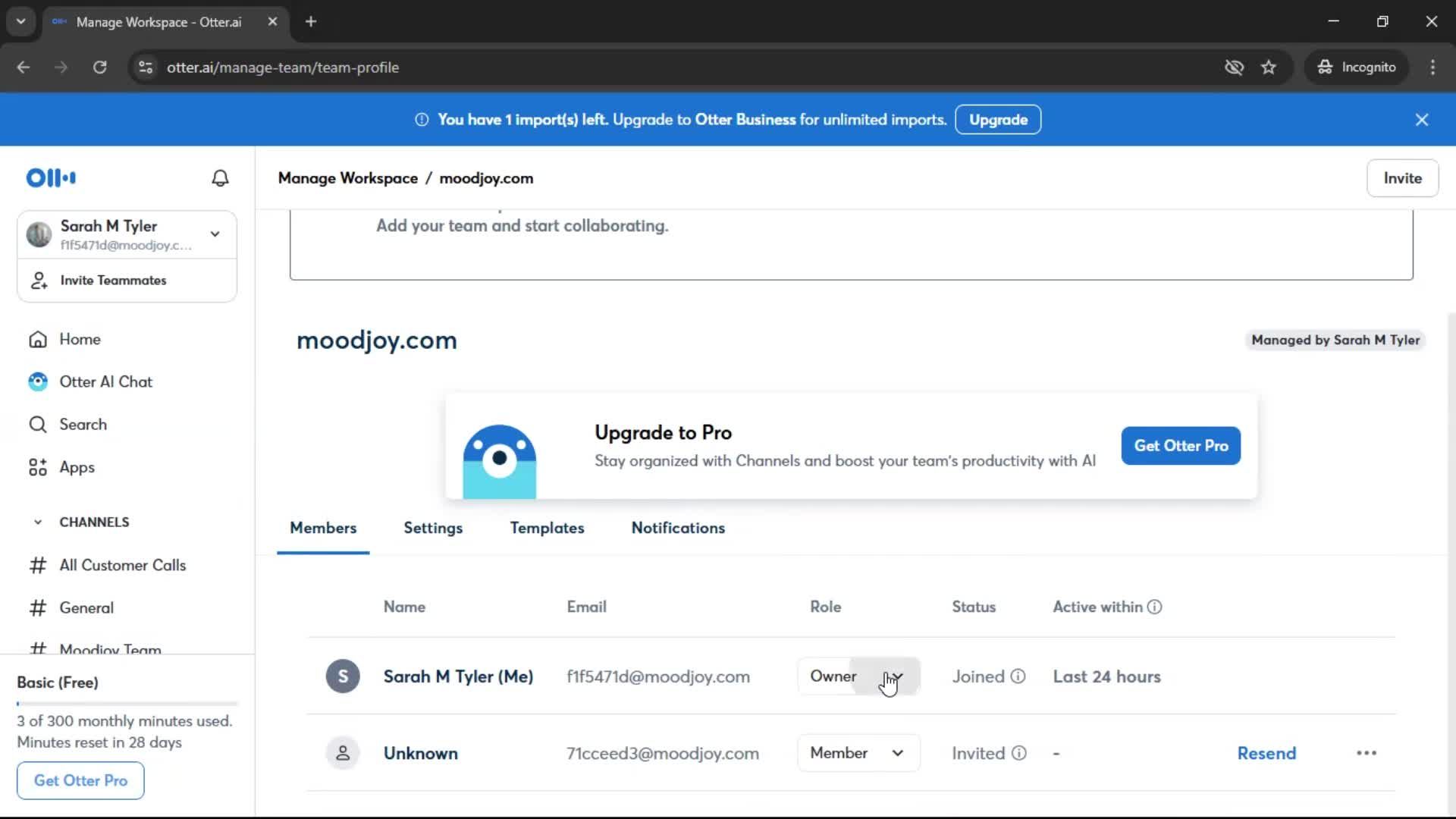Click the address bar URL
The image size is (1456, 819).
[x=283, y=67]
